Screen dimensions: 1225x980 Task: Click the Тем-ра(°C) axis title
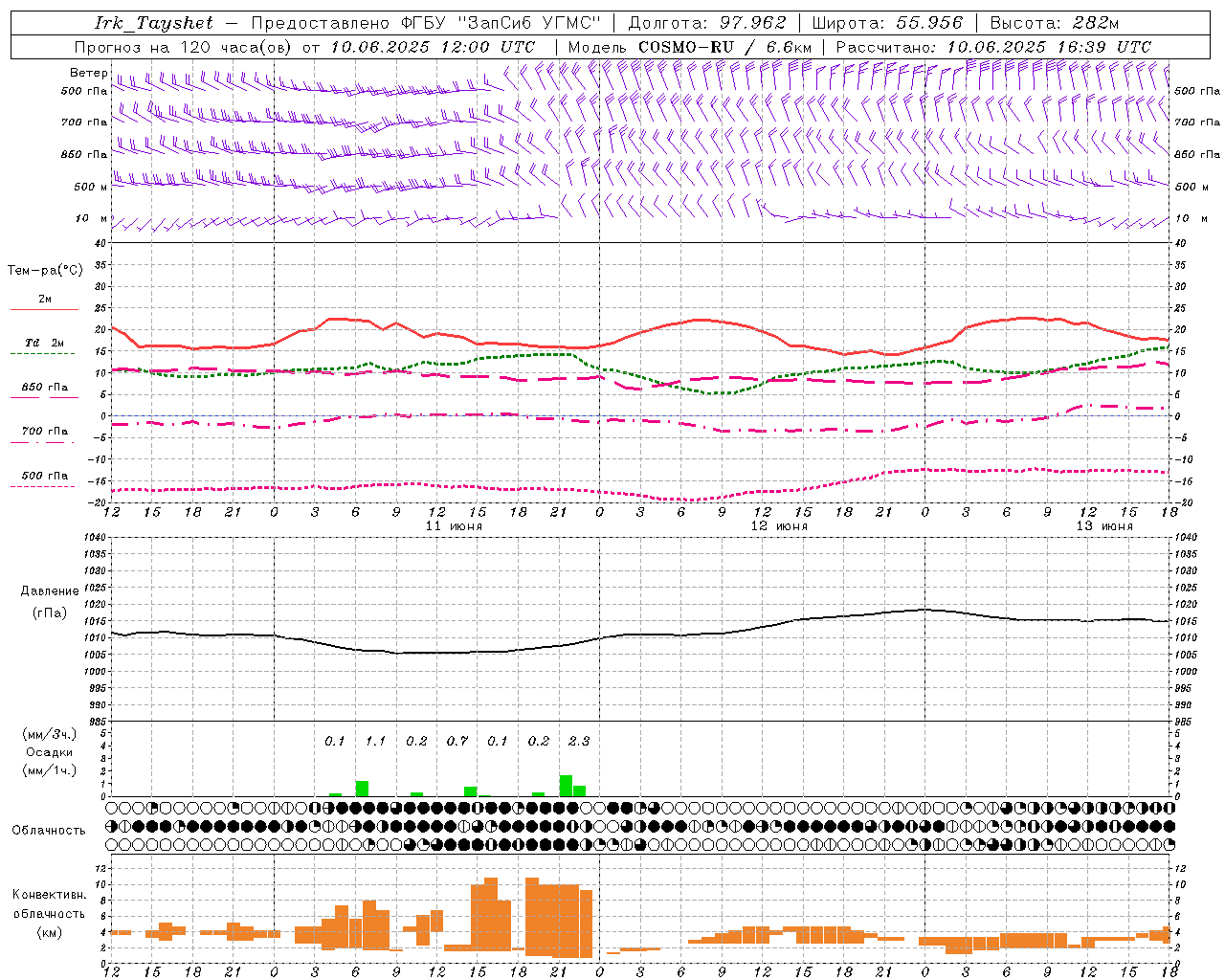45,271
